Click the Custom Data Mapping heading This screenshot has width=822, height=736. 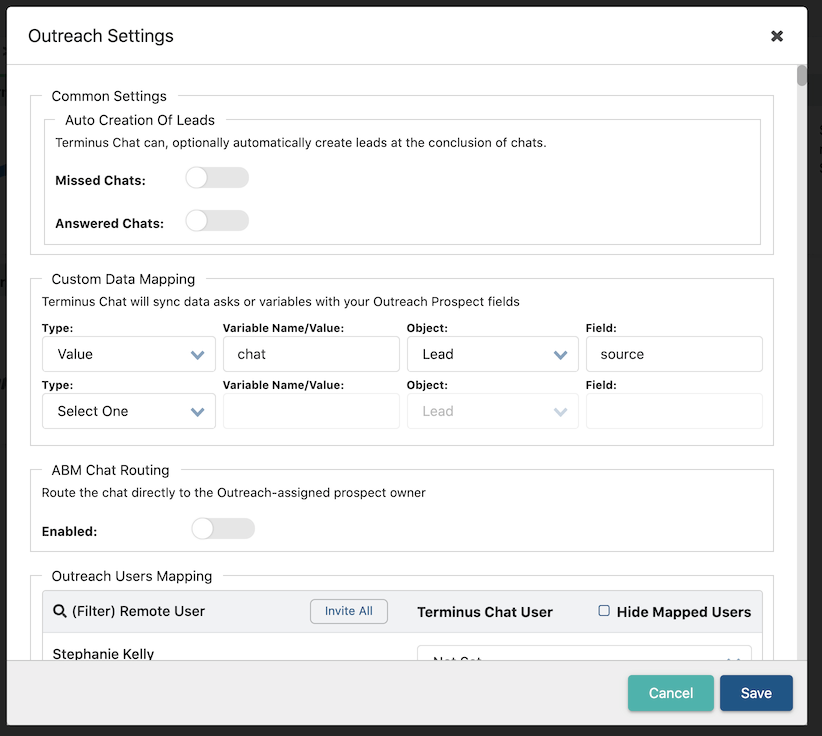click(123, 279)
